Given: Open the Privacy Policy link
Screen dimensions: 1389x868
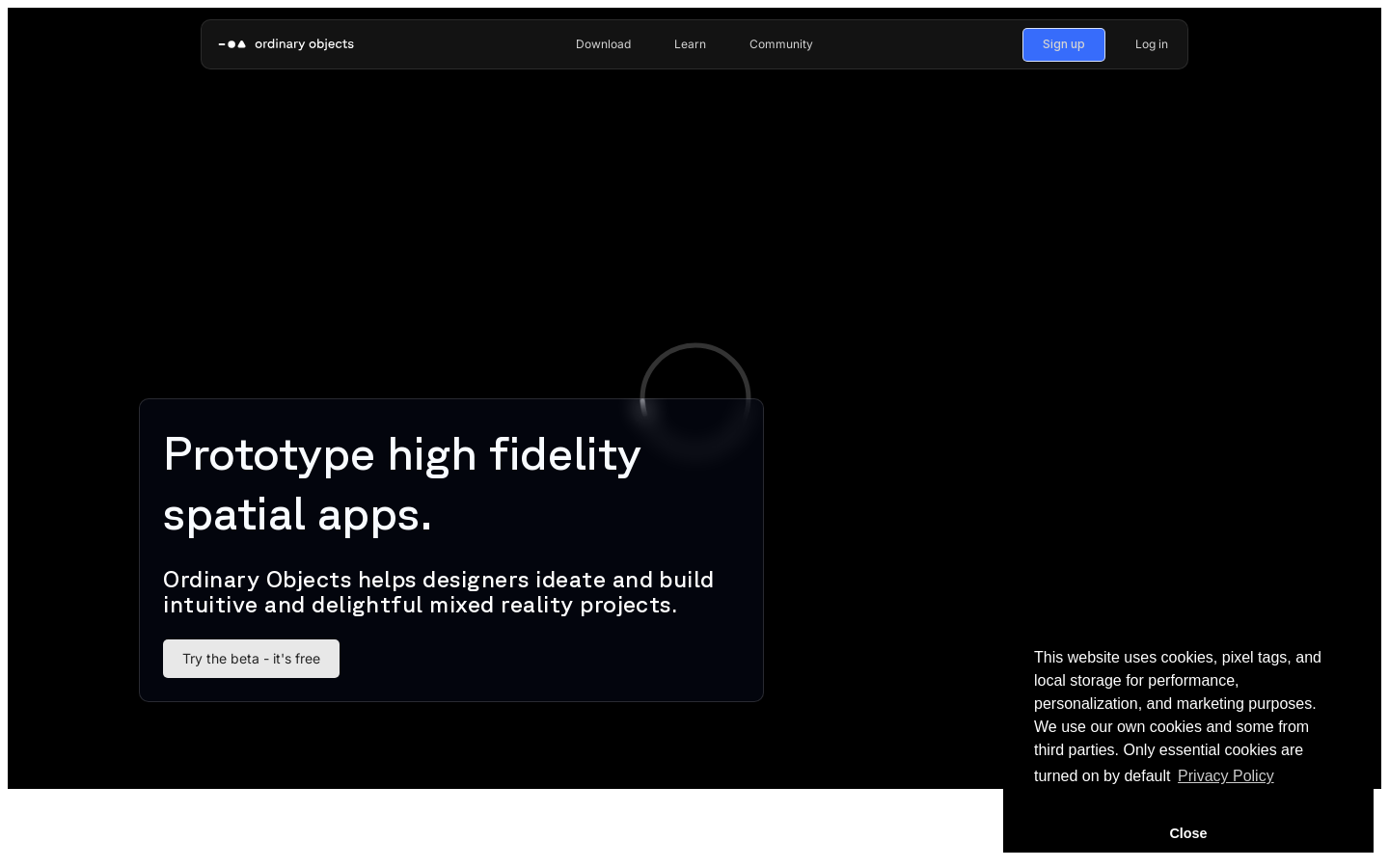Looking at the screenshot, I should (1225, 776).
